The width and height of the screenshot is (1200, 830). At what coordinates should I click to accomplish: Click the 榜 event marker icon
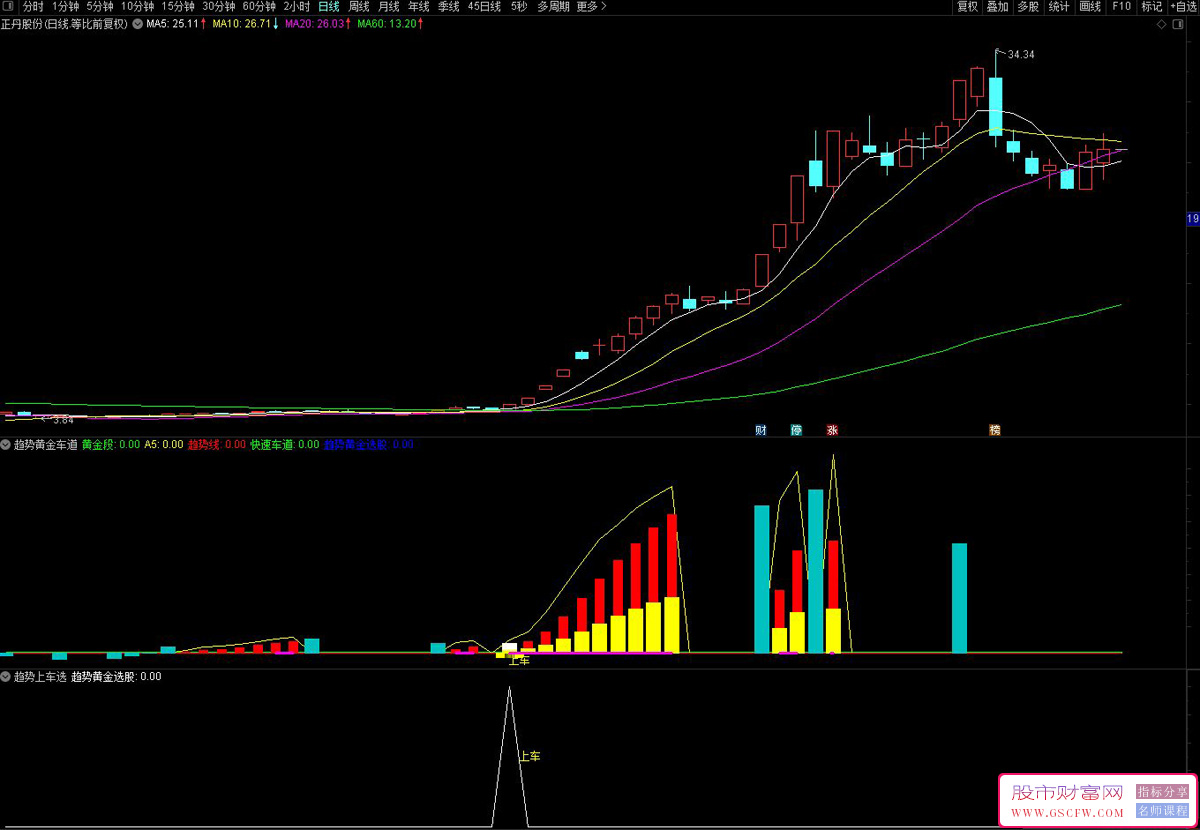tap(995, 430)
